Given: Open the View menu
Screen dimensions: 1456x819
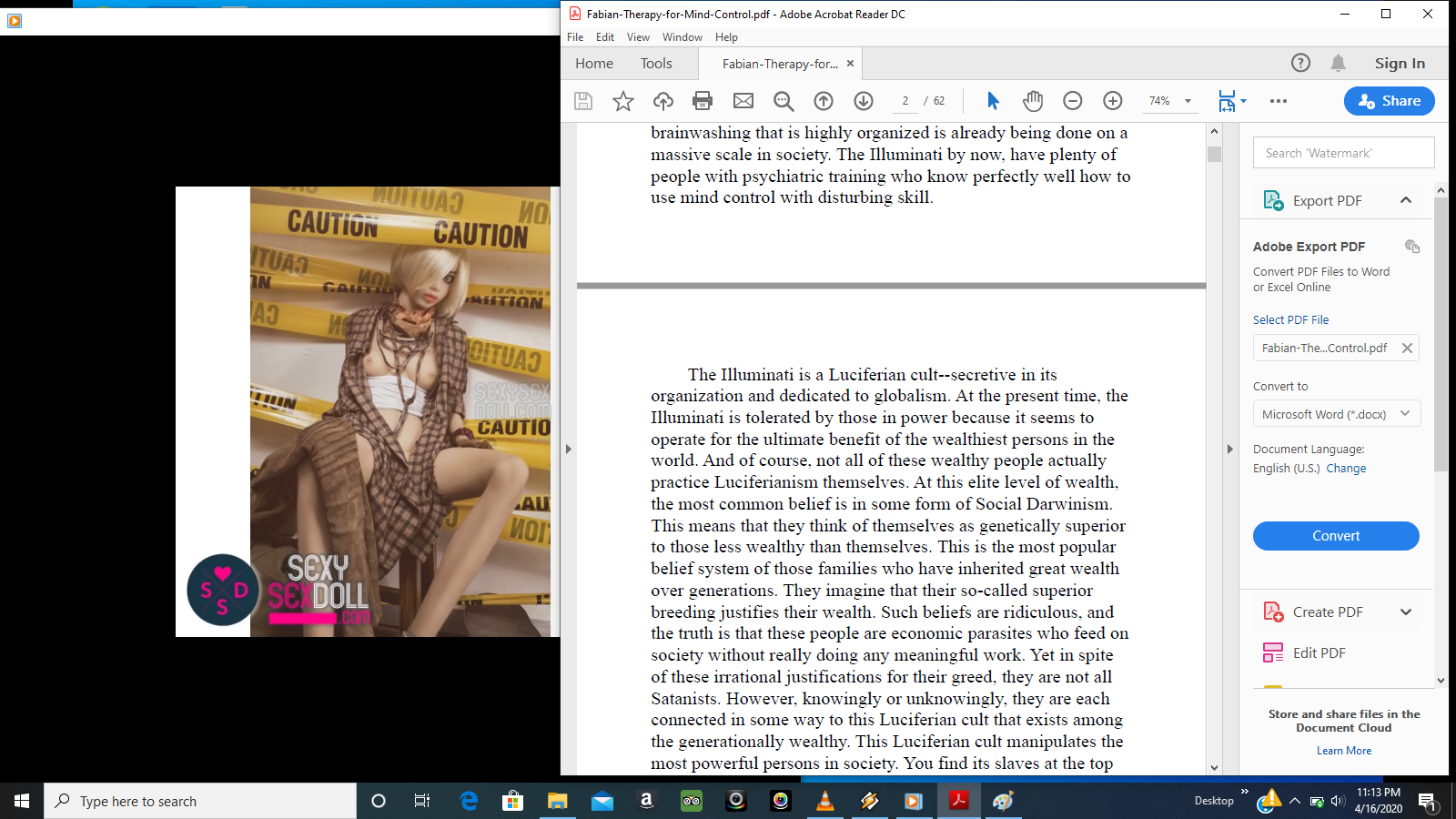Looking at the screenshot, I should (638, 37).
